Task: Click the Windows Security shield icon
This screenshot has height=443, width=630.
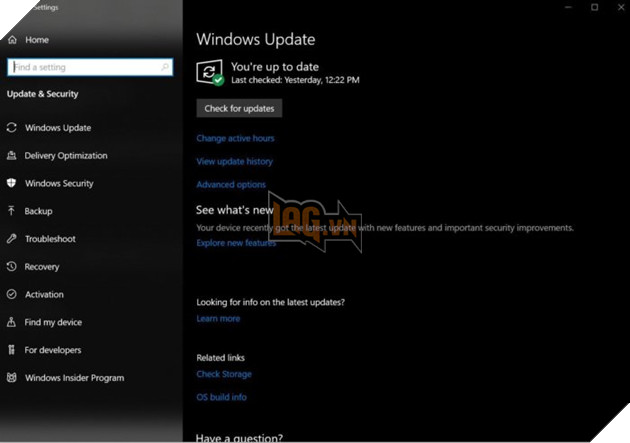Action: pos(12,183)
